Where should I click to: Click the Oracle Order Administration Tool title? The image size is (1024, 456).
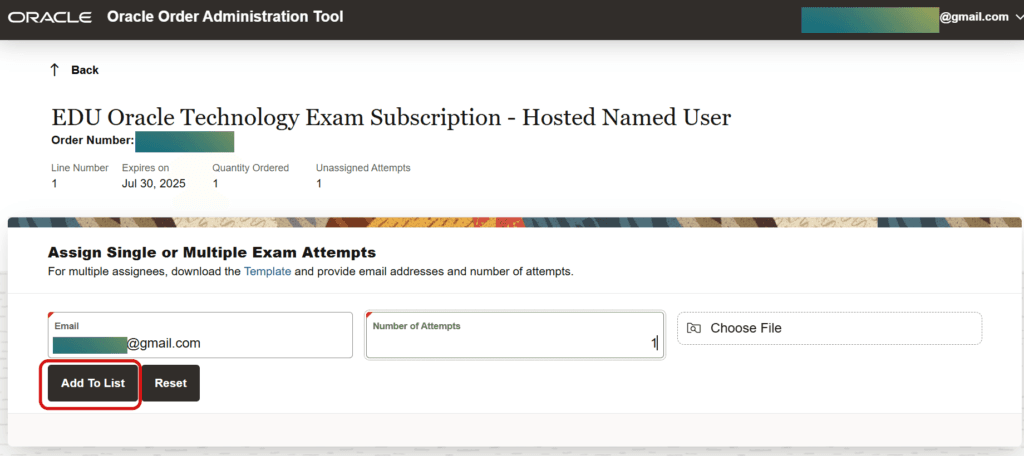pos(224,17)
